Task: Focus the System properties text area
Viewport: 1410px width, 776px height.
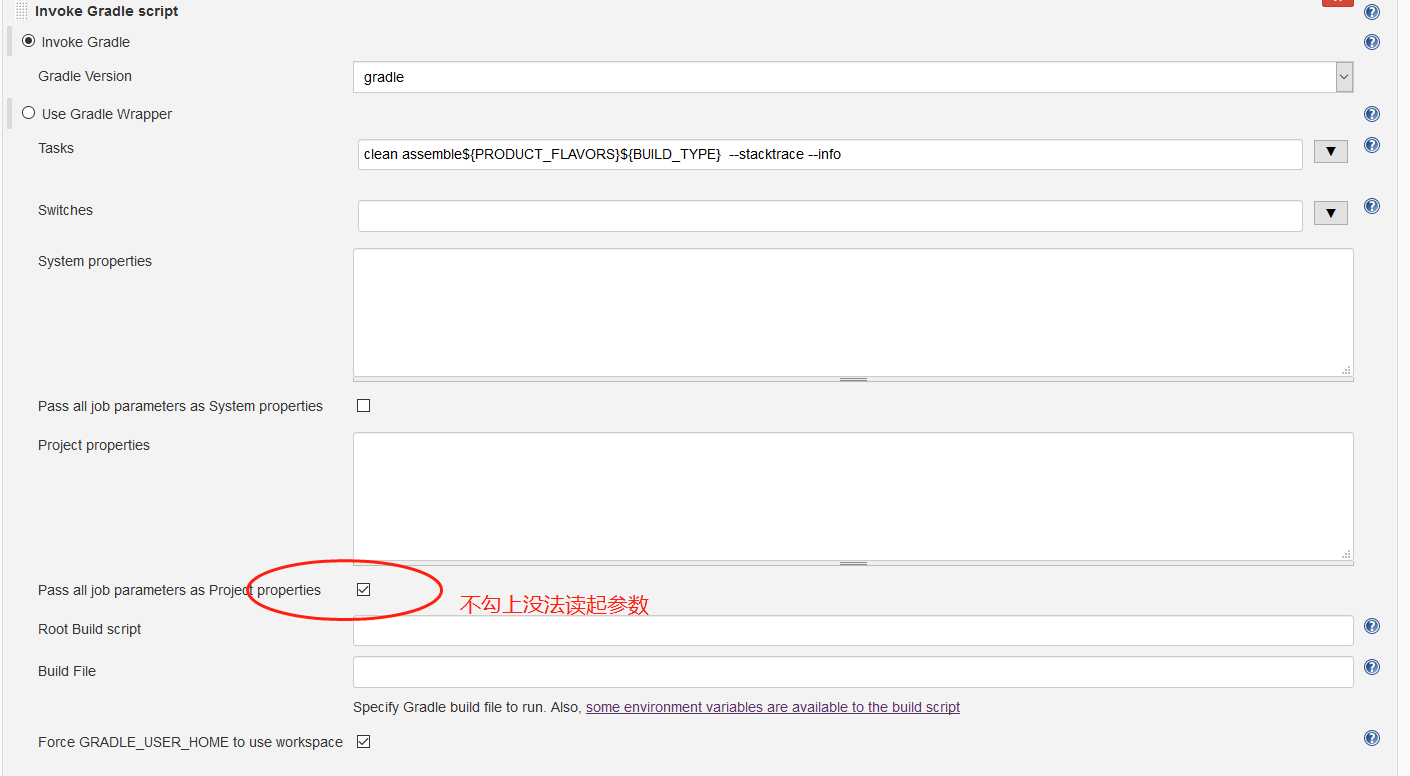Action: click(853, 312)
